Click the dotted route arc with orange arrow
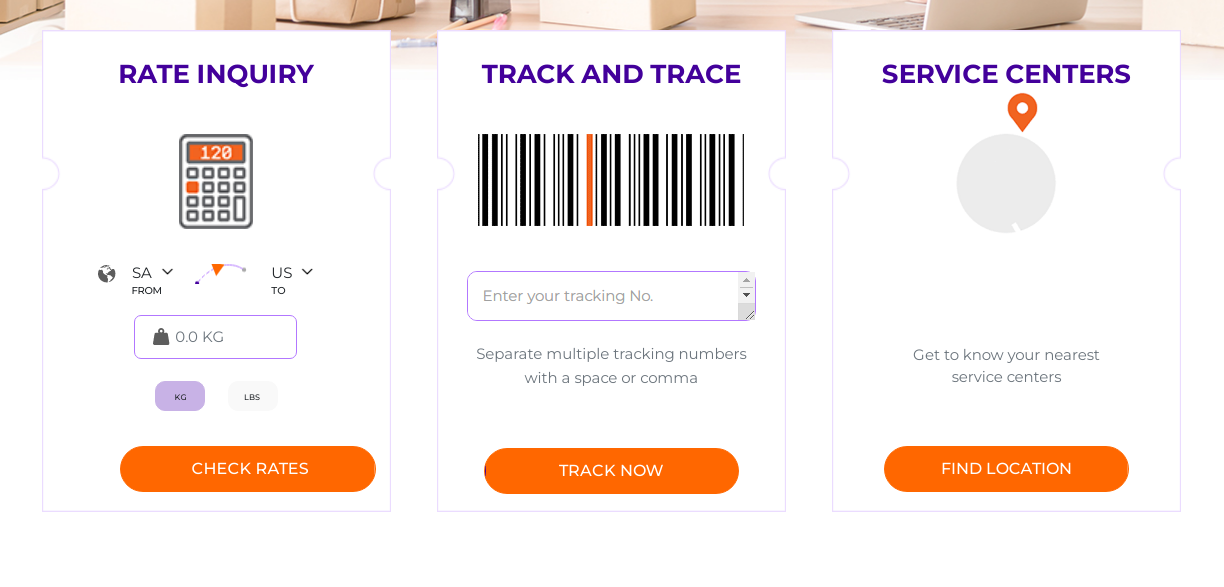The height and width of the screenshot is (587, 1224). (x=220, y=273)
